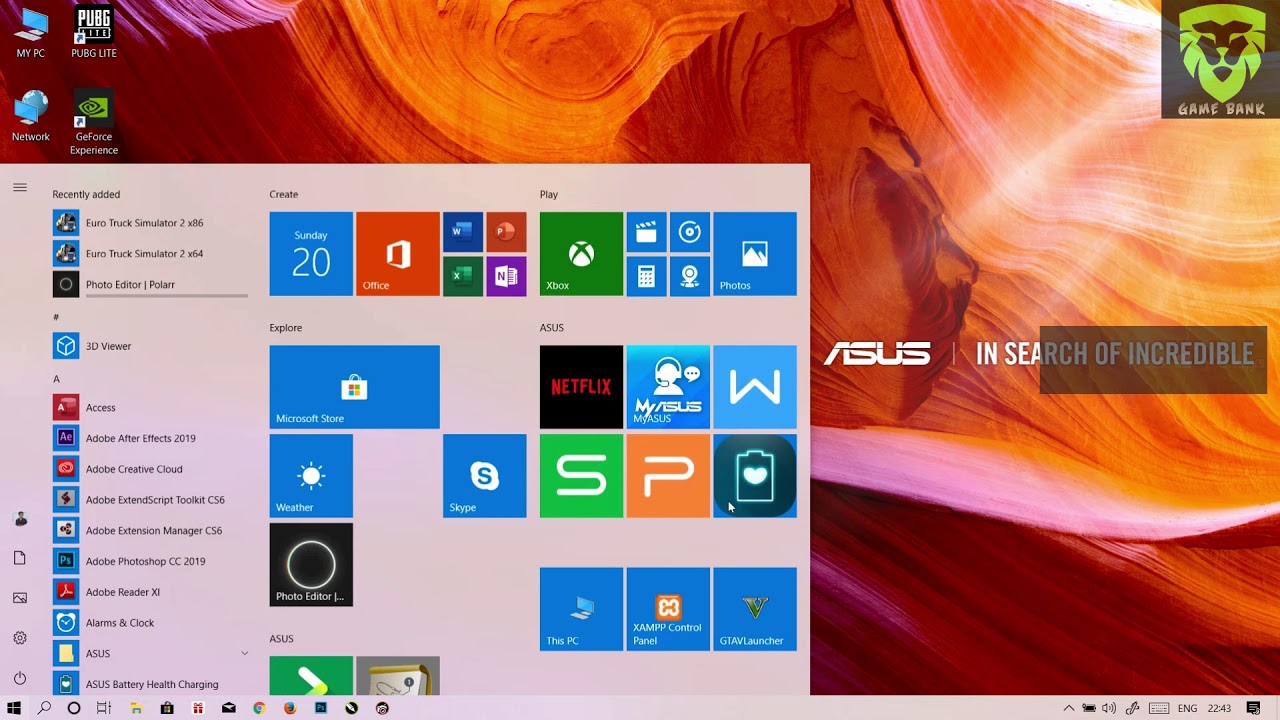Viewport: 1280px width, 720px height.
Task: Open 3D Viewer from app list
Action: pyautogui.click(x=150, y=346)
